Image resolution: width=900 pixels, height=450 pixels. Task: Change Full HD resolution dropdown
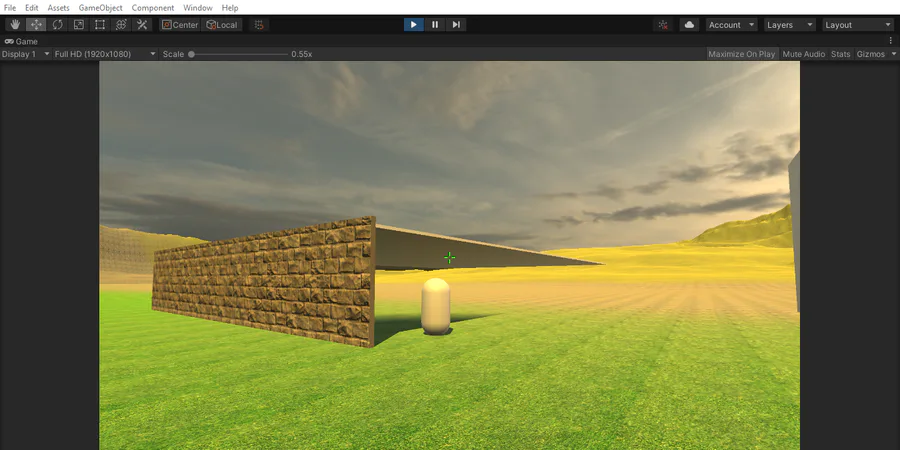click(x=104, y=54)
